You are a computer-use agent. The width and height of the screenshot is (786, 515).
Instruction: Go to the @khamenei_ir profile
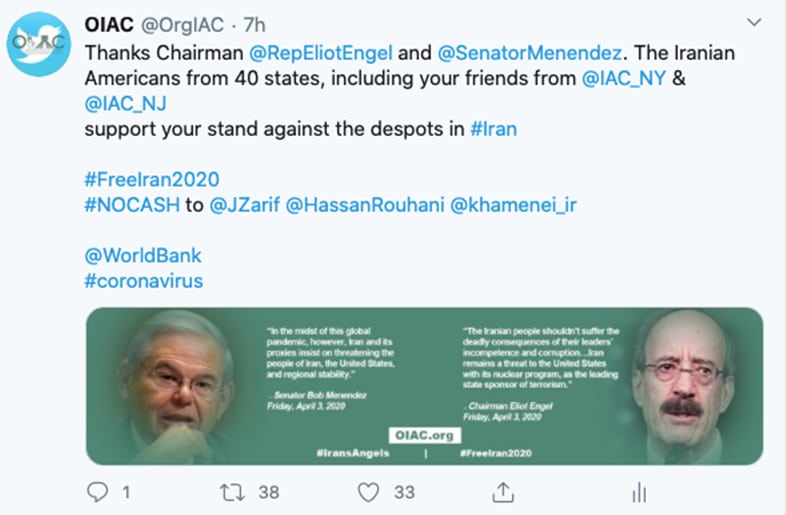pyautogui.click(x=514, y=205)
